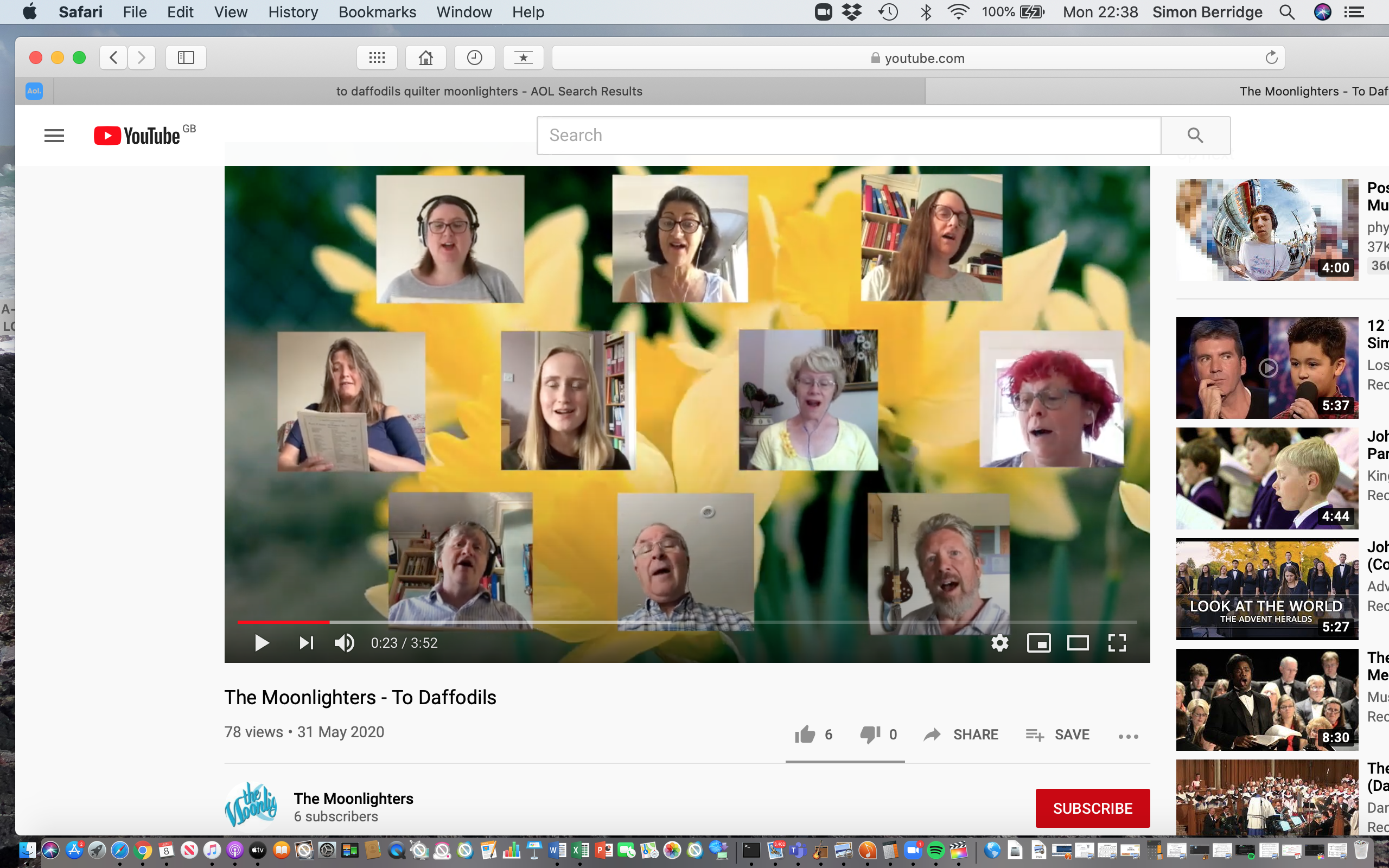
Task: Open the video settings gear menu
Action: 1000,643
